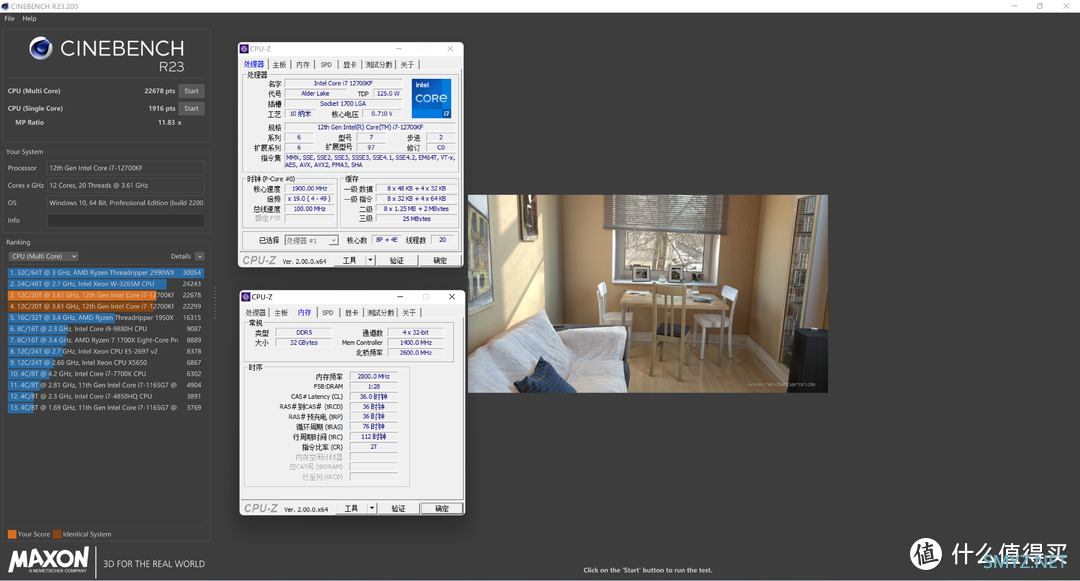Screen dimensions: 1080x581
Task: Click the CPU-Z title icon of the memory window
Action: [246, 297]
